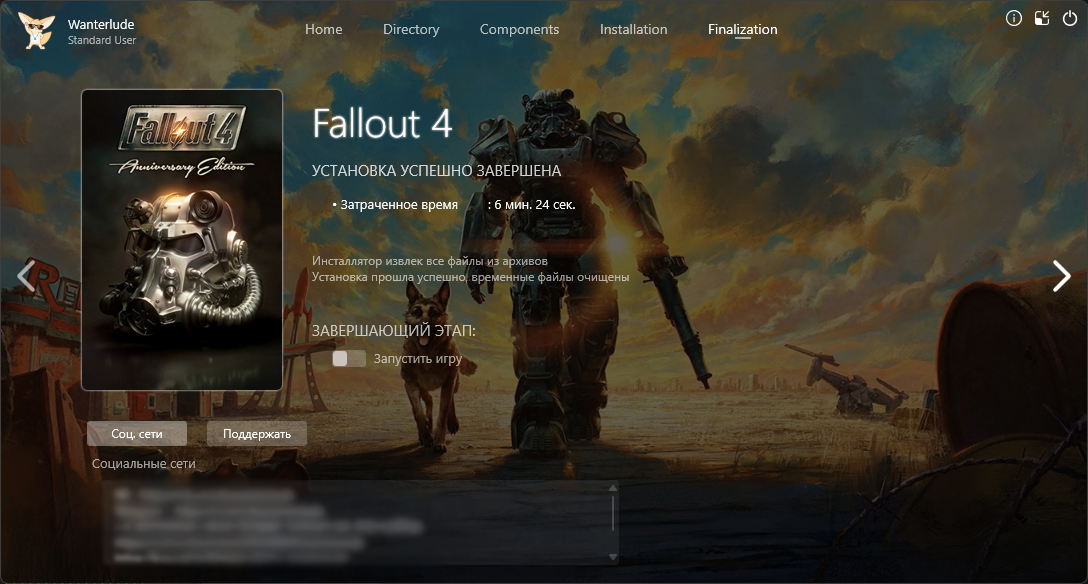Image resolution: width=1088 pixels, height=584 pixels.
Task: Go to the Installation tab
Action: click(633, 29)
